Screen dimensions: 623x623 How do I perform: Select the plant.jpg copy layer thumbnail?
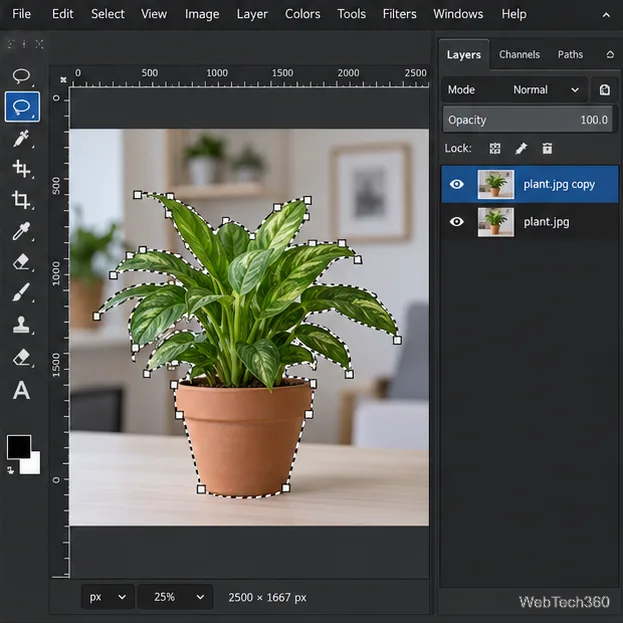(495, 184)
